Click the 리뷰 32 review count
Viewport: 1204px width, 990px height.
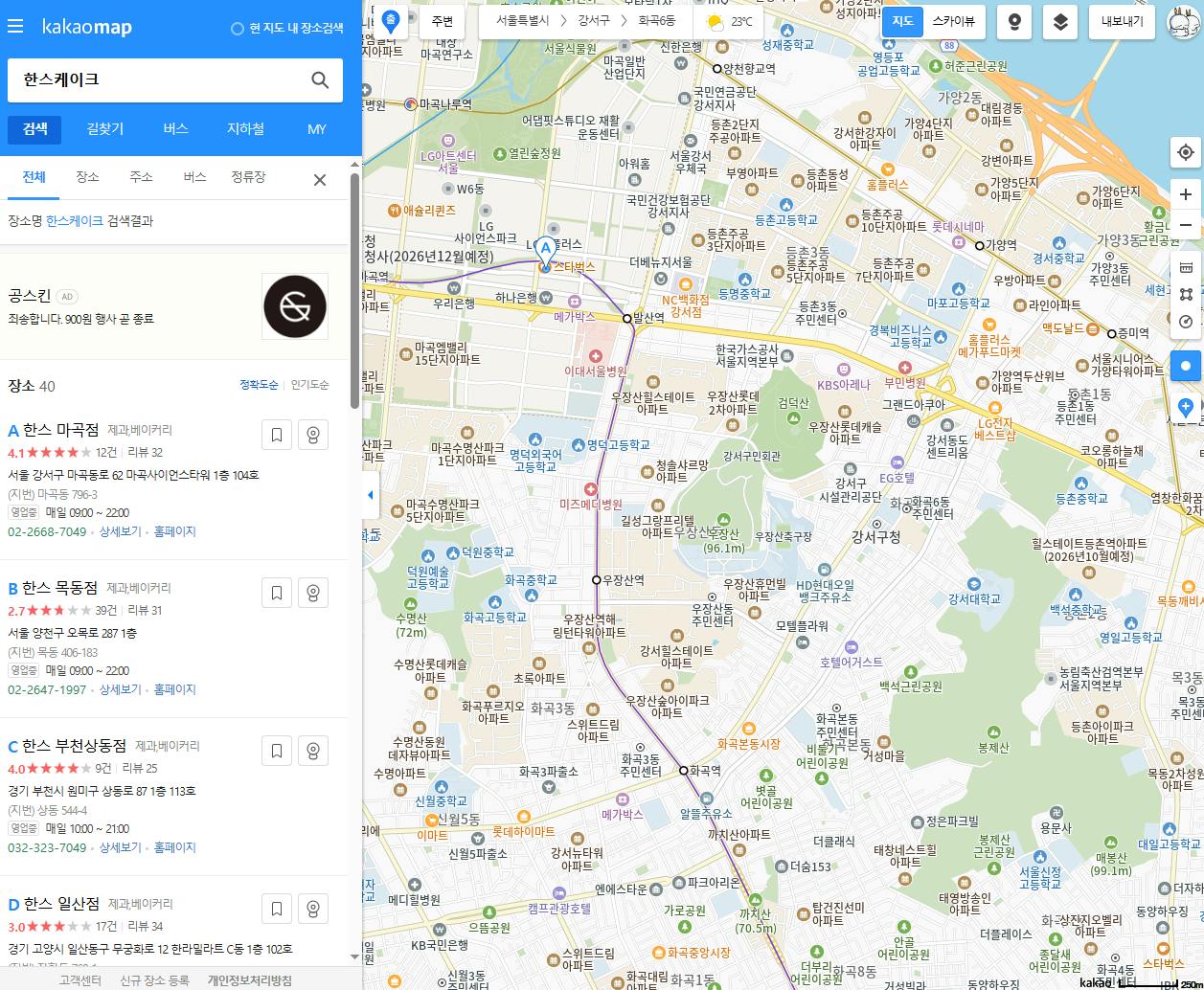(145, 452)
